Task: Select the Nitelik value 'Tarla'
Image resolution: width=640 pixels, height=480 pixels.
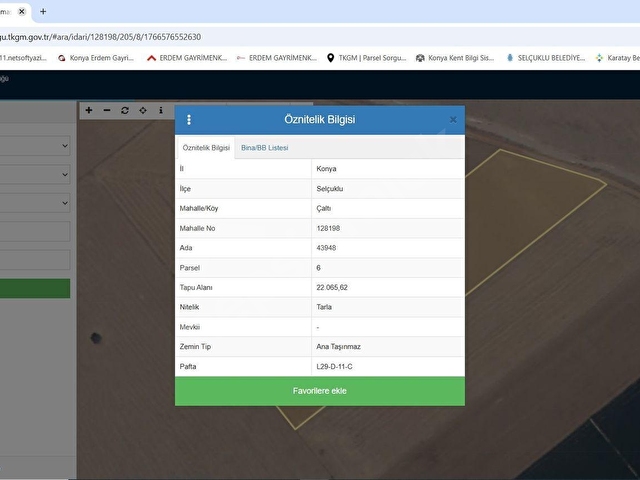Action: click(324, 307)
